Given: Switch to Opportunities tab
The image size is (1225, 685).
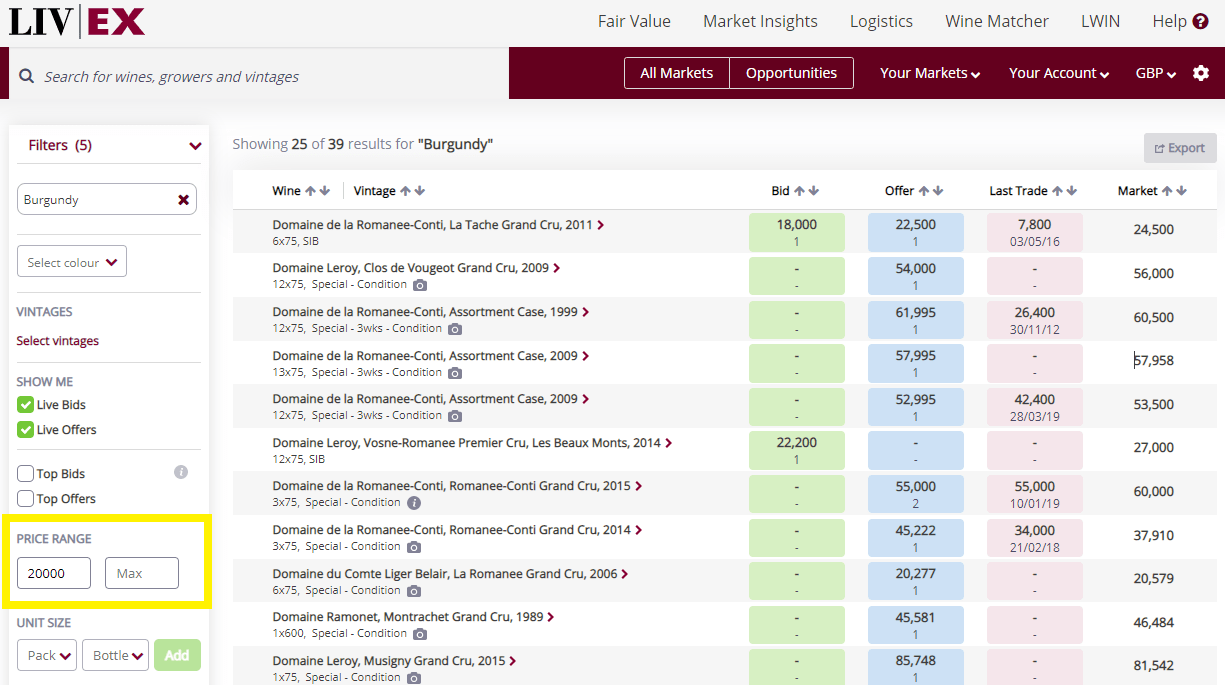Looking at the screenshot, I should 791,73.
